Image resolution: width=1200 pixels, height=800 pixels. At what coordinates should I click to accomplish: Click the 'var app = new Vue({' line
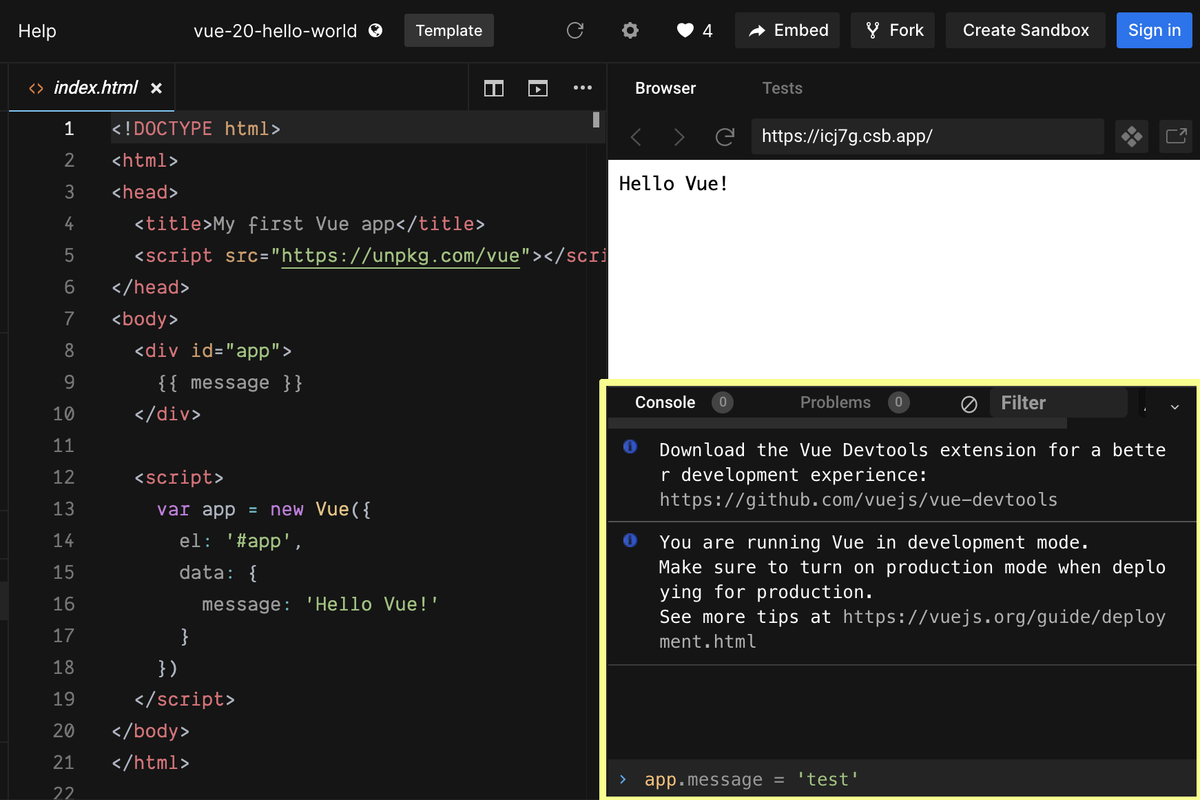[264, 509]
